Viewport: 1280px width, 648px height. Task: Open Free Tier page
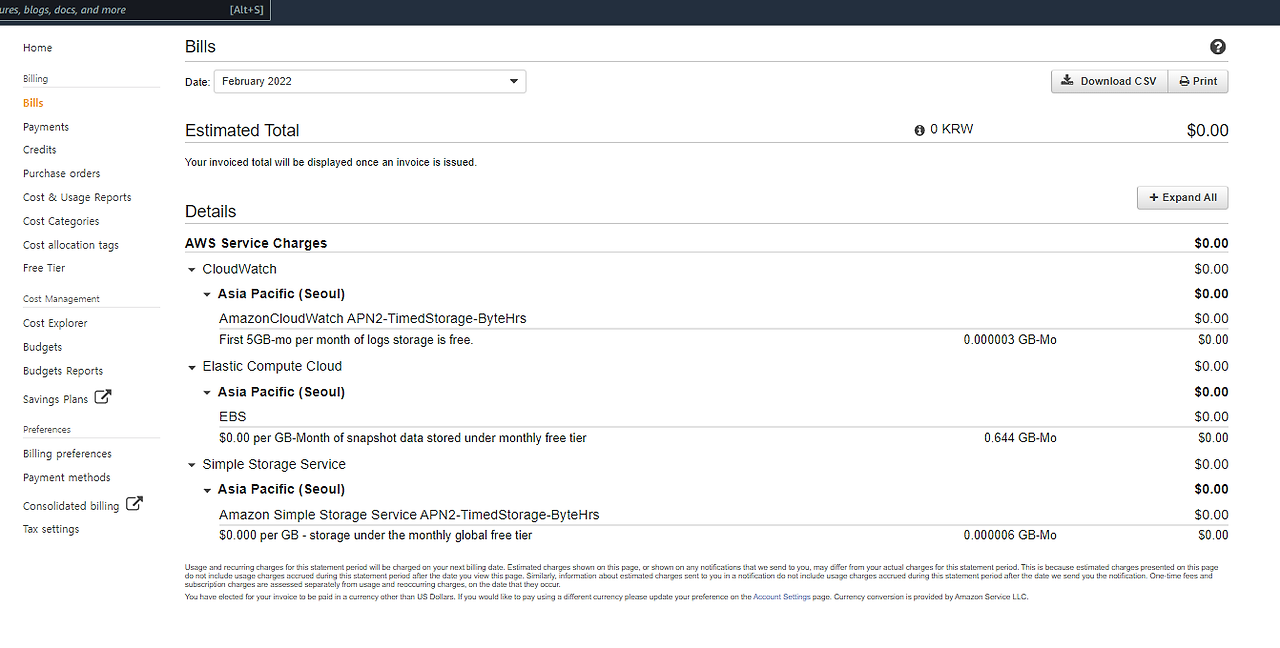pyautogui.click(x=44, y=268)
